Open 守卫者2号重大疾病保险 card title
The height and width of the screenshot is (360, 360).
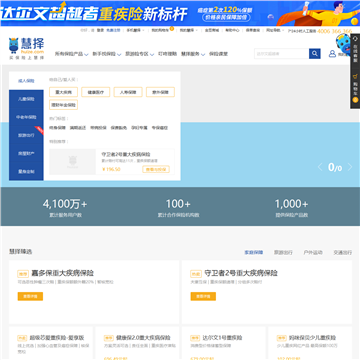click(241, 273)
